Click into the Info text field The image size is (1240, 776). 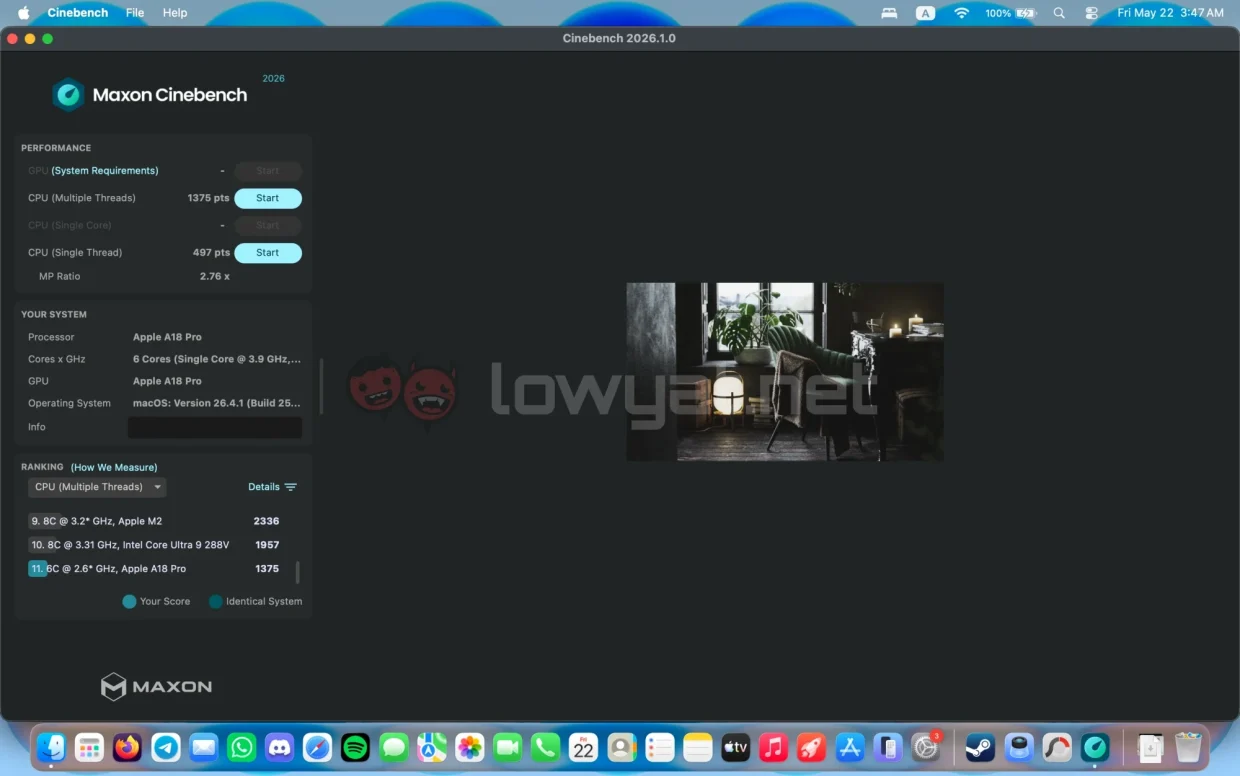[x=215, y=427]
